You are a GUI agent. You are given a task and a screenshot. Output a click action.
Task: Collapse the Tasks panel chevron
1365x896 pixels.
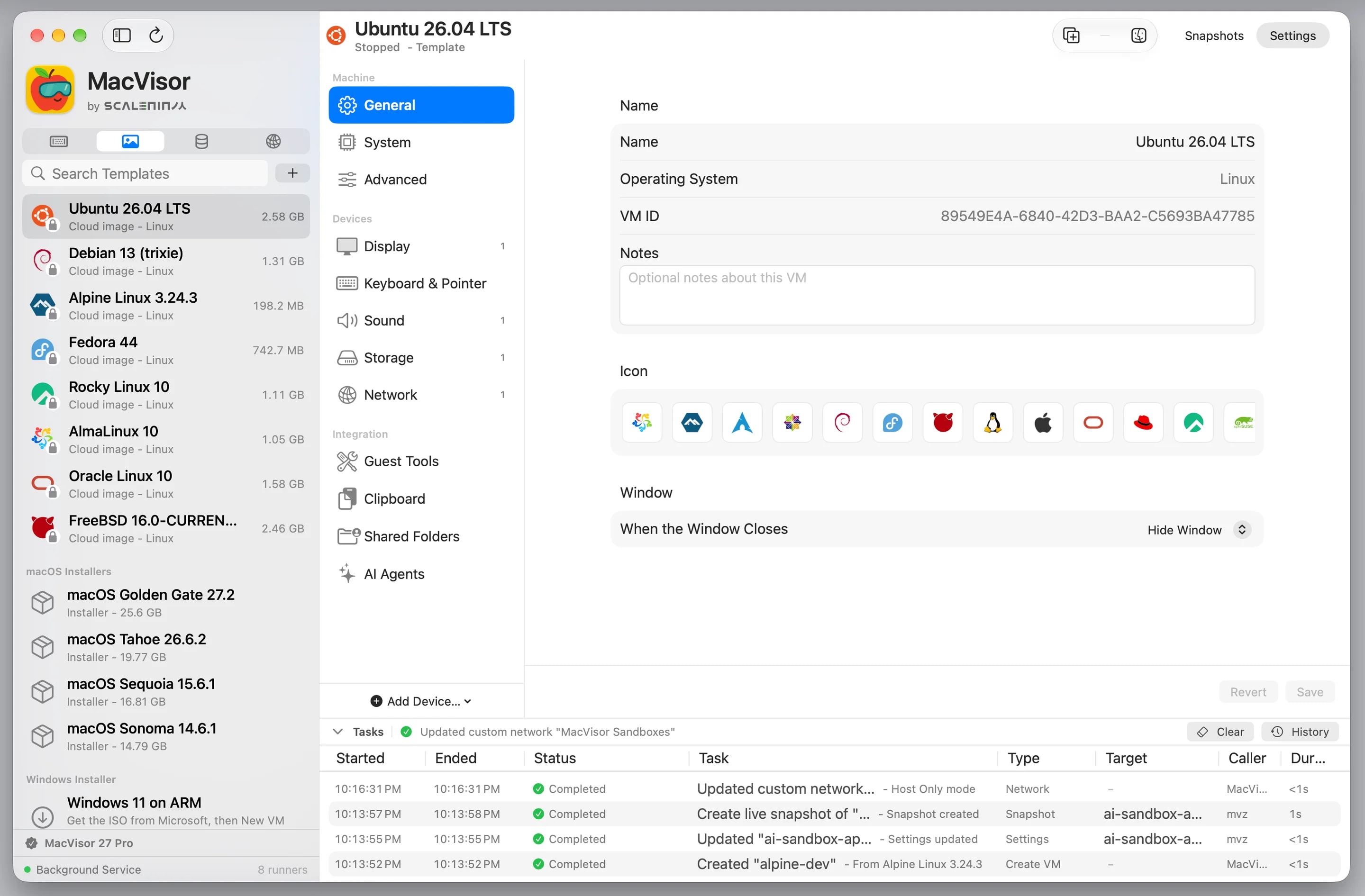pos(338,732)
